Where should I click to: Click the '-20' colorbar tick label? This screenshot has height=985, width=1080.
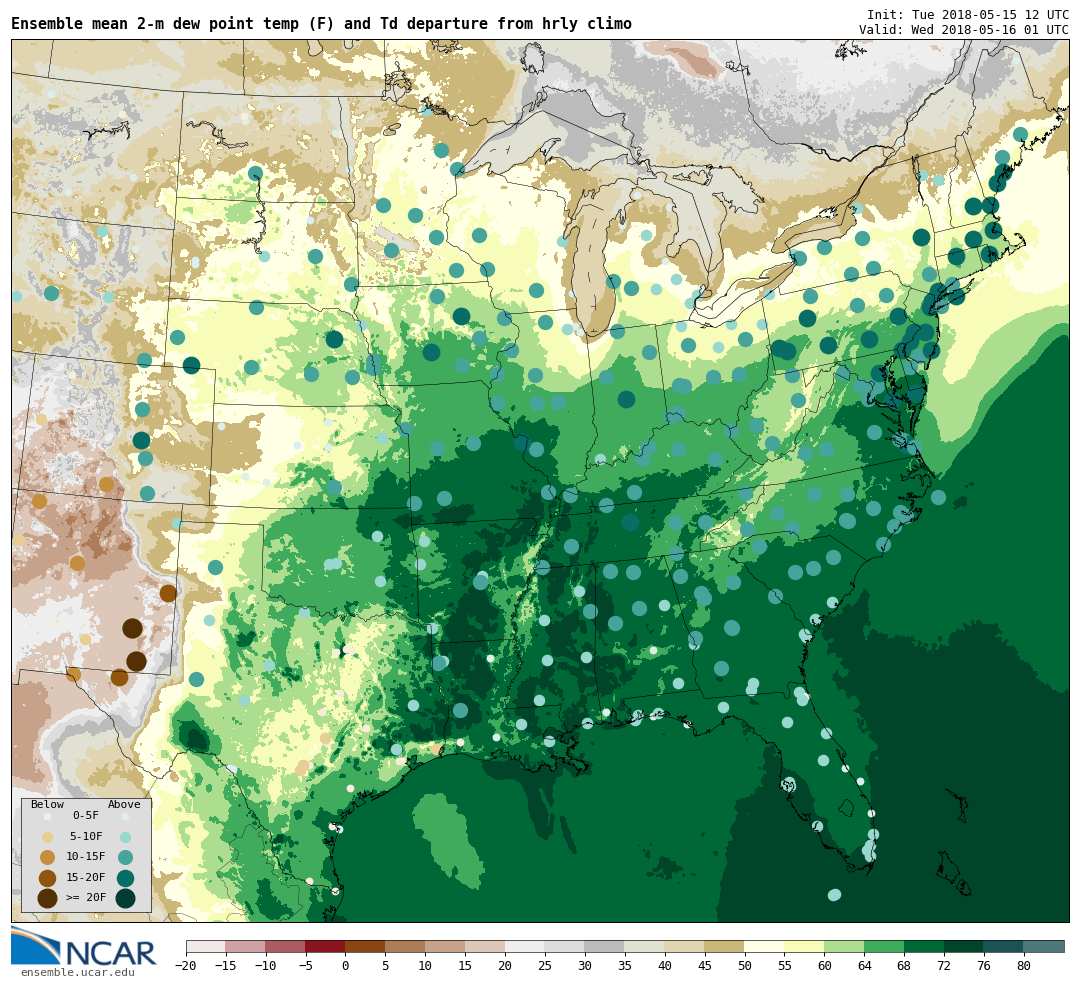tap(186, 966)
